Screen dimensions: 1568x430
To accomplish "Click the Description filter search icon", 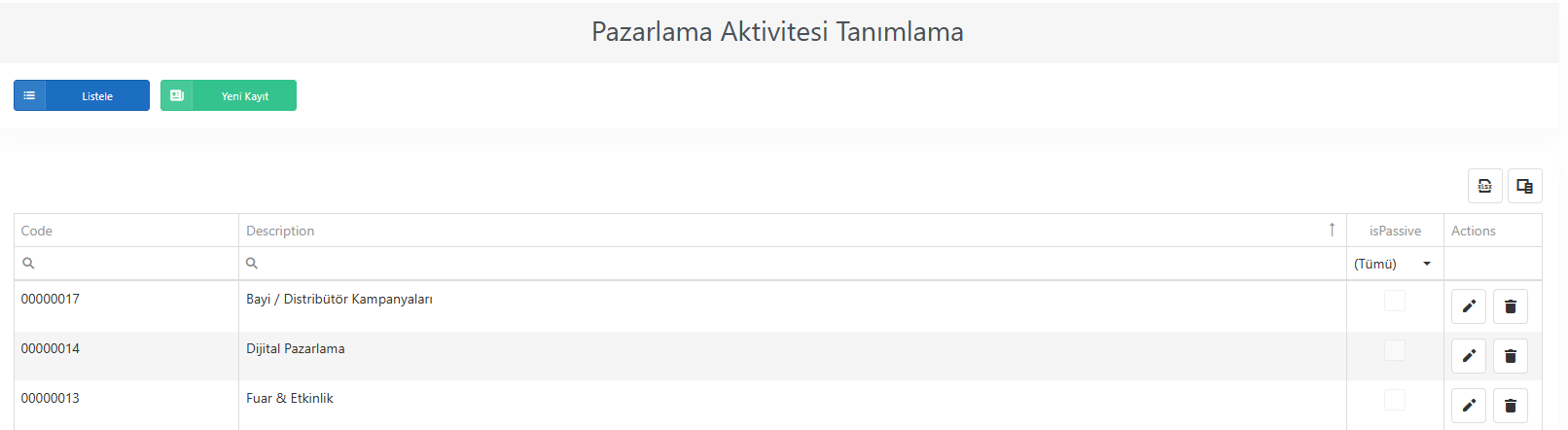I will point(252,264).
